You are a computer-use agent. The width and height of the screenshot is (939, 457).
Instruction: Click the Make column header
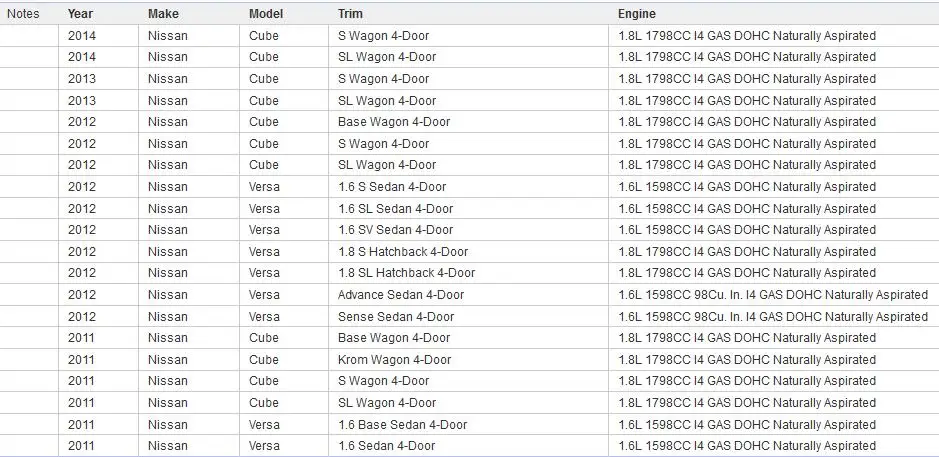pyautogui.click(x=189, y=13)
